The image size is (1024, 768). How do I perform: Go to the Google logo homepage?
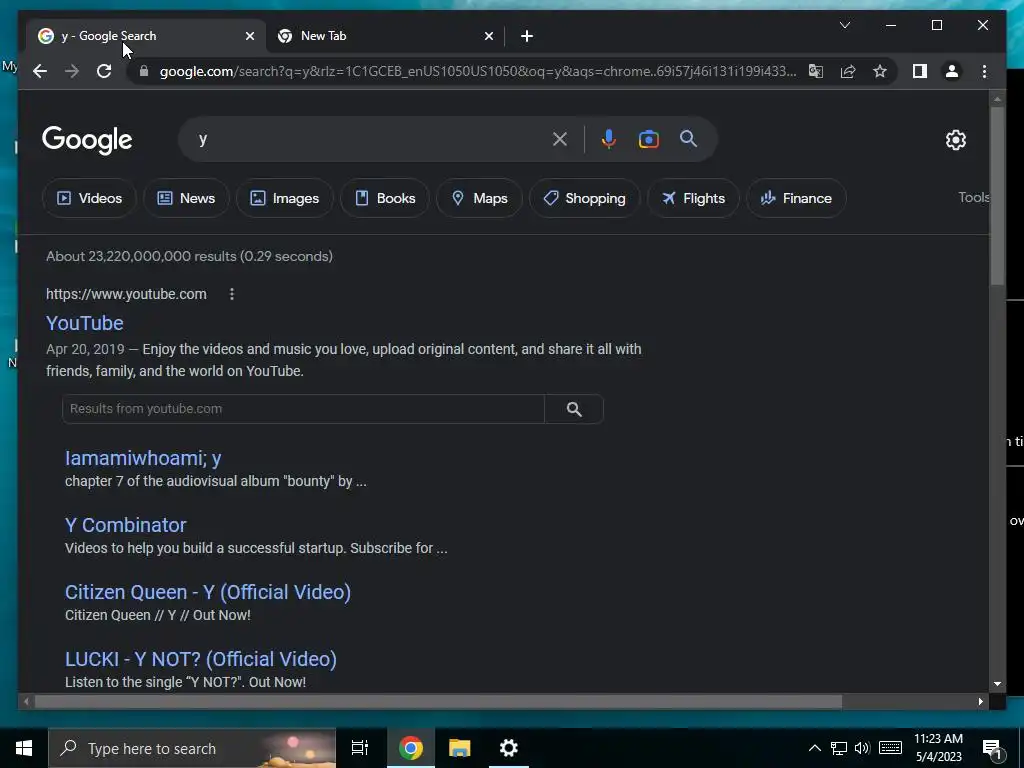[x=87, y=140]
